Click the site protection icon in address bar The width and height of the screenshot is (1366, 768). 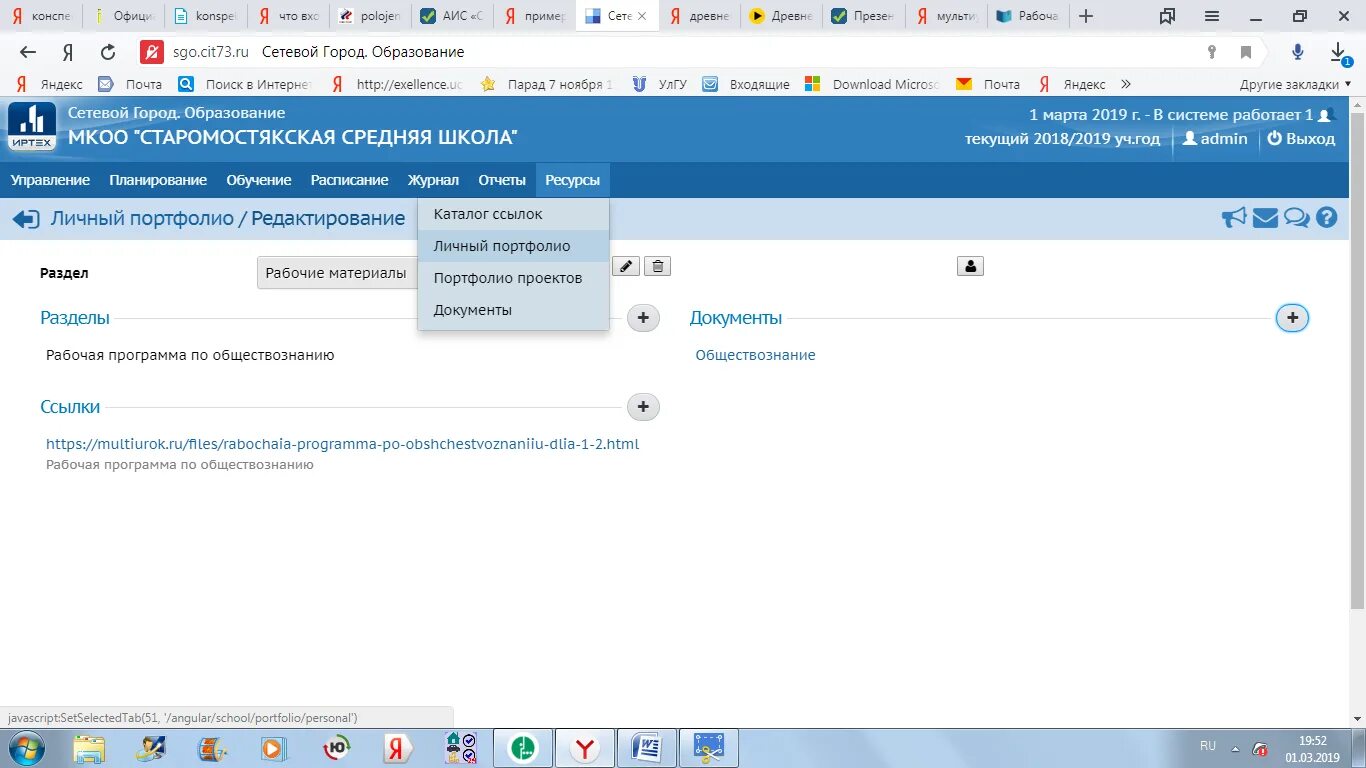pos(151,52)
